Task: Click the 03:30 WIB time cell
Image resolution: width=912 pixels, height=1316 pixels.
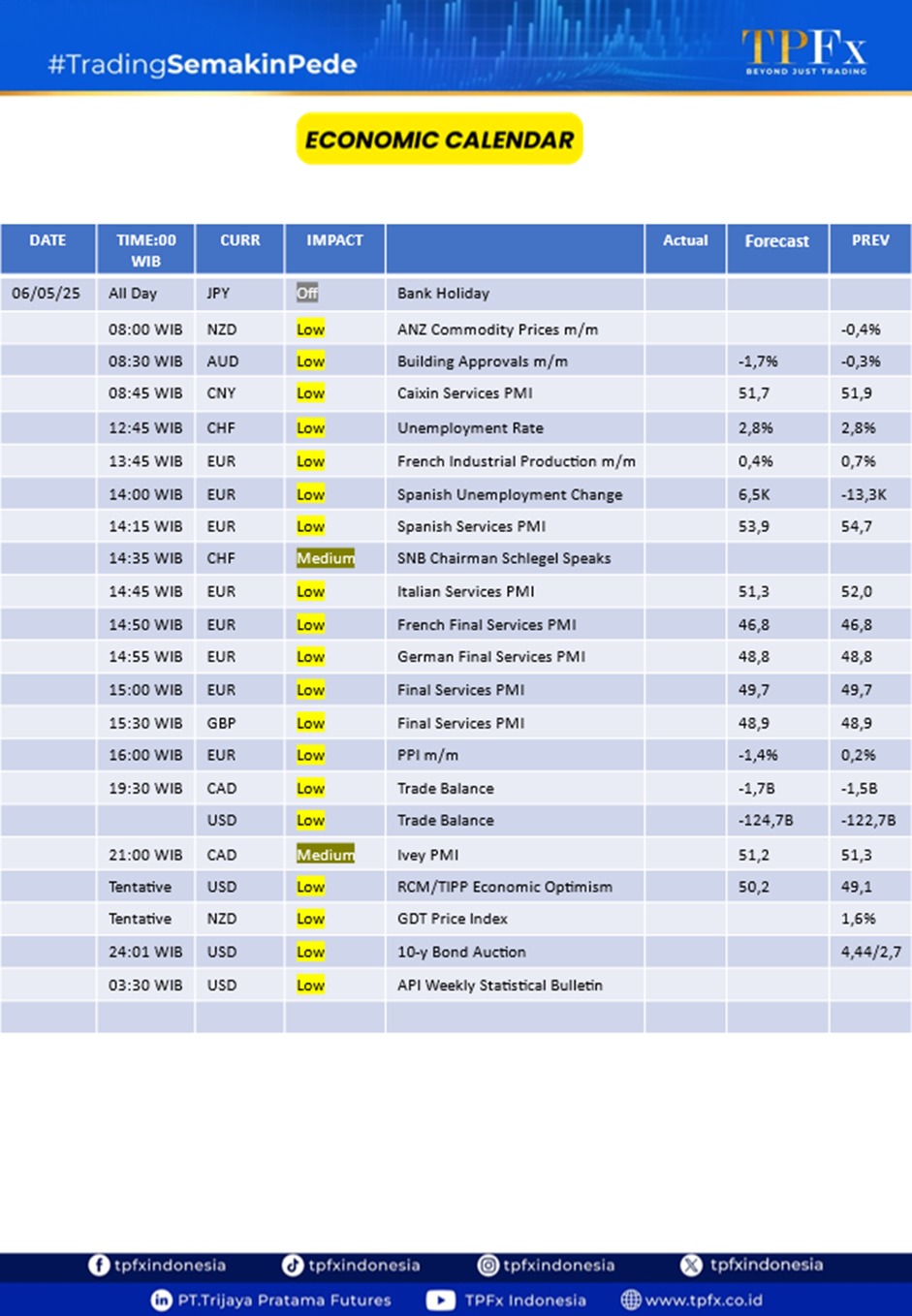Action: click(x=145, y=985)
